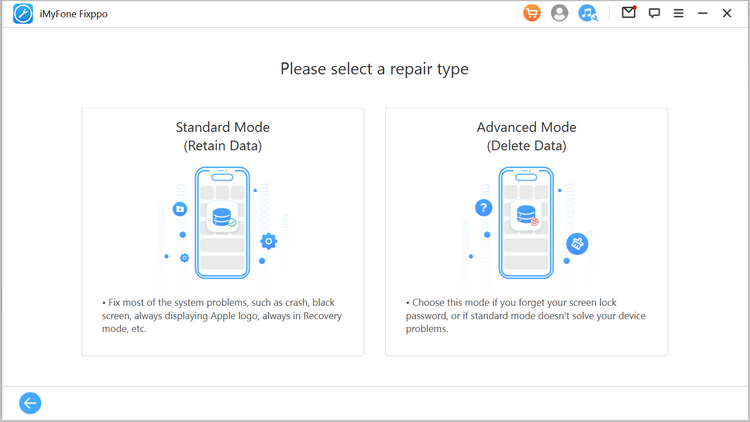Click the blue music search icon
The image size is (750, 422).
point(587,13)
